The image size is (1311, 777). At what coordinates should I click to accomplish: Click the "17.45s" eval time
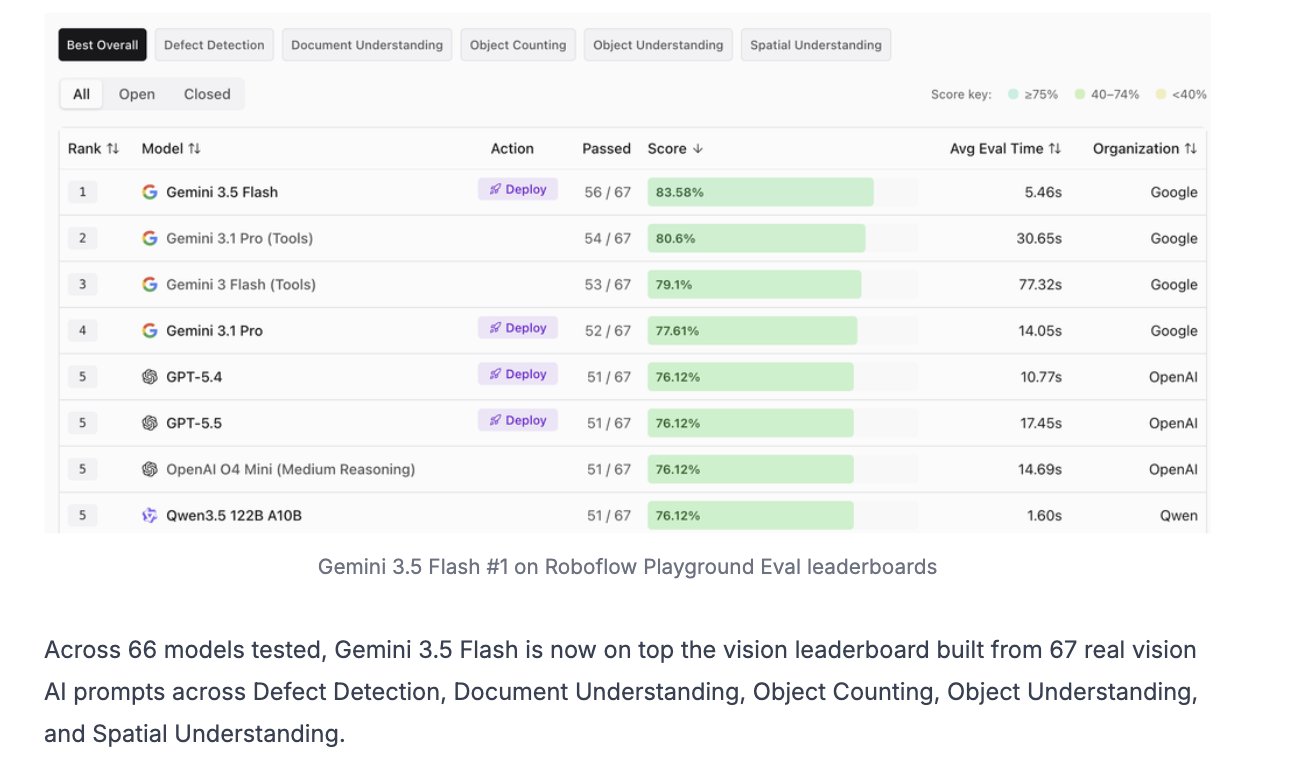[x=1041, y=423]
